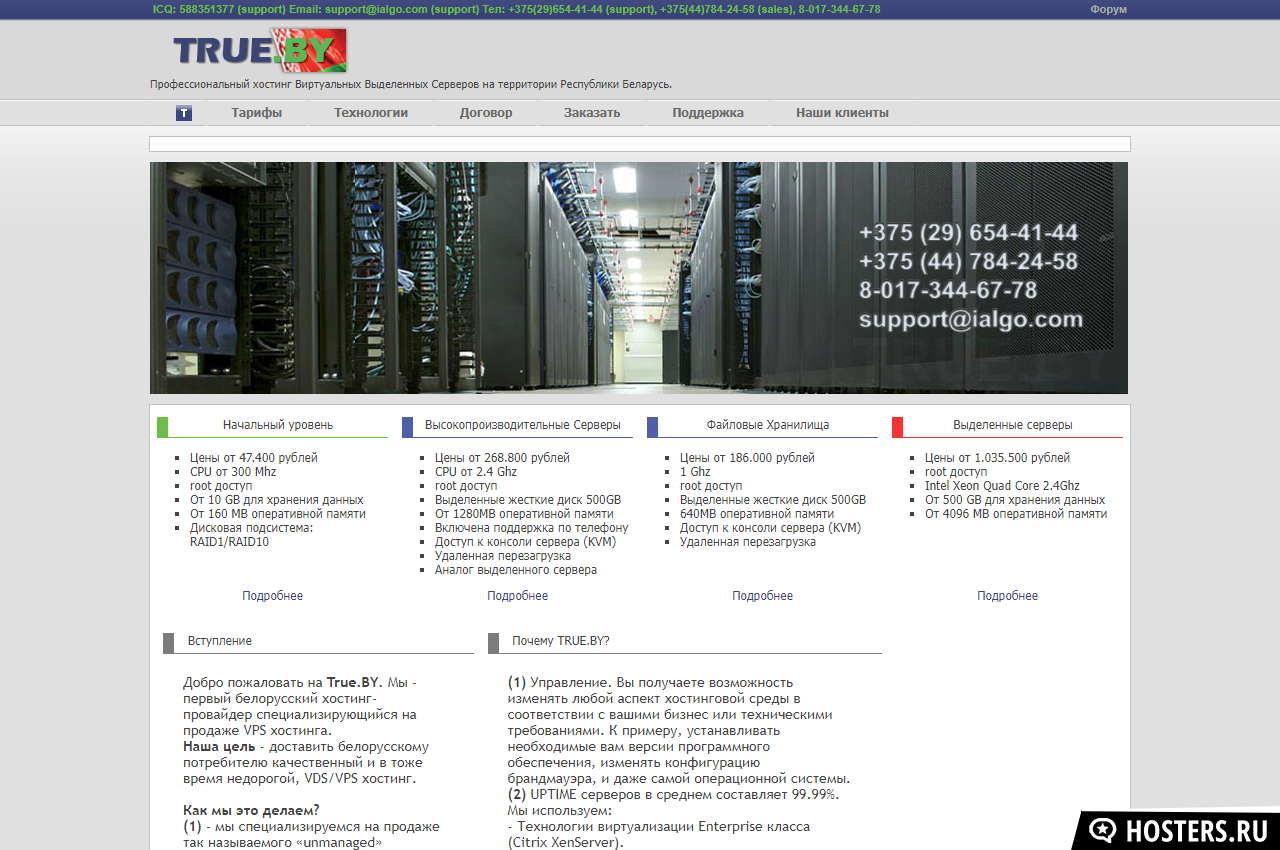Click the number 8-017-344-67-78 on the banner

pos(948,291)
